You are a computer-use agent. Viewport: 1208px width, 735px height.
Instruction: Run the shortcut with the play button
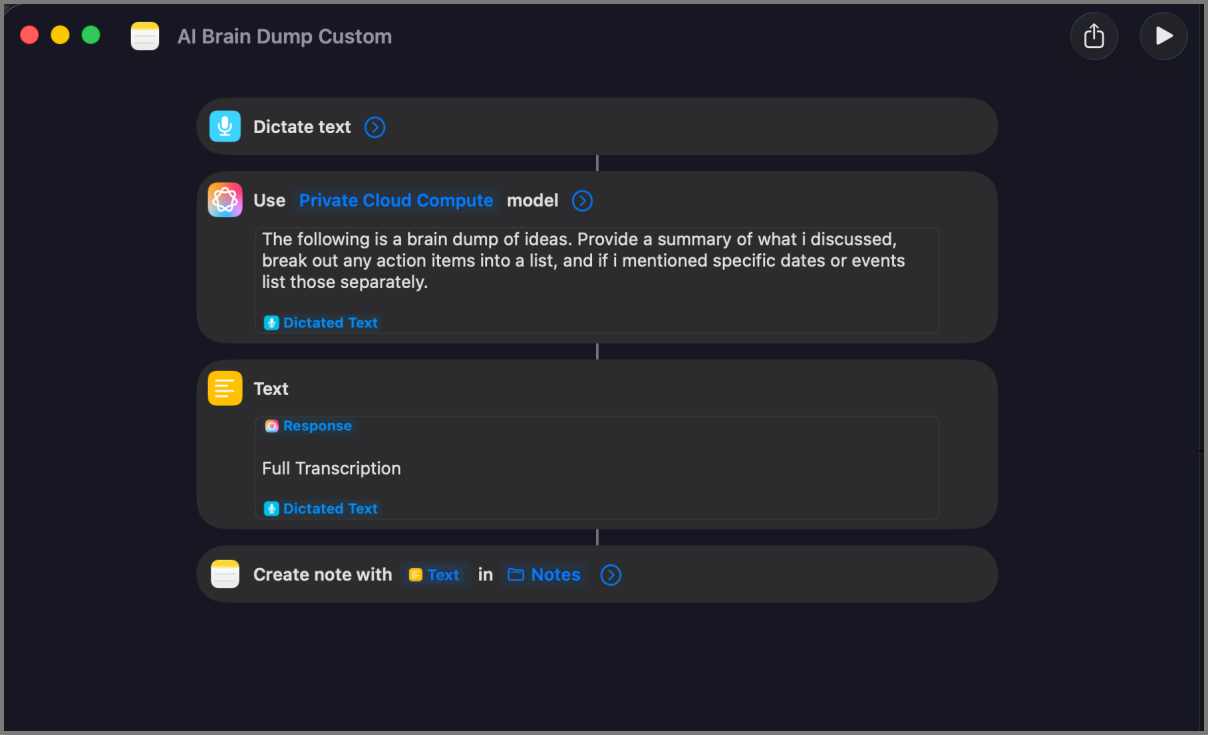tap(1163, 35)
